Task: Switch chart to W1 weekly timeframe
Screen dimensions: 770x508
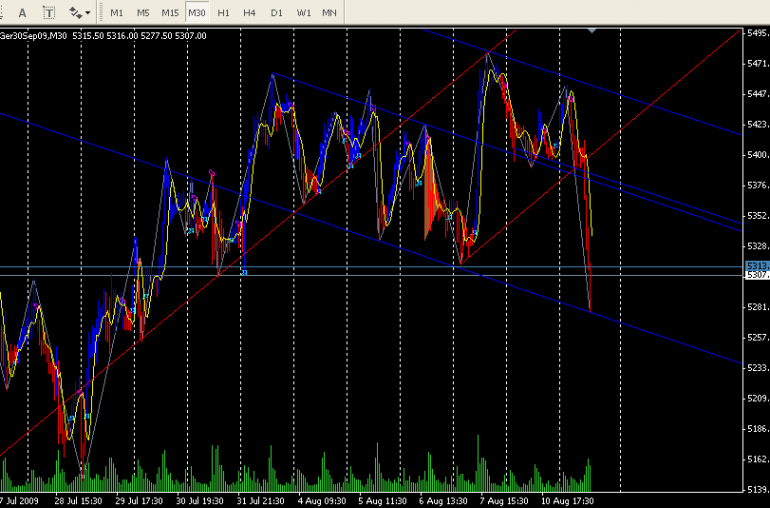Action: pos(303,13)
